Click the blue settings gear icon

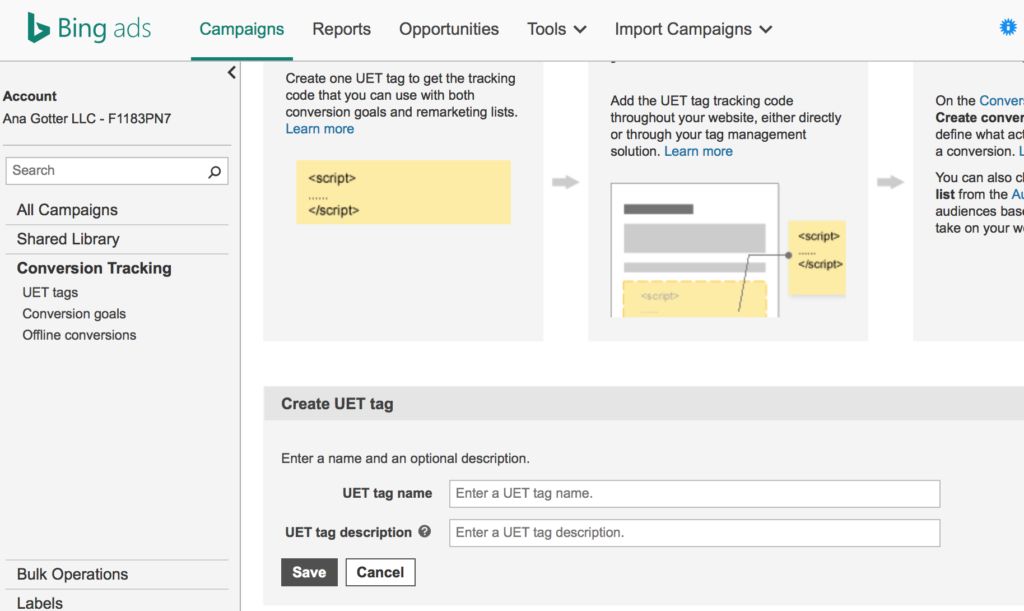pos(1008,28)
